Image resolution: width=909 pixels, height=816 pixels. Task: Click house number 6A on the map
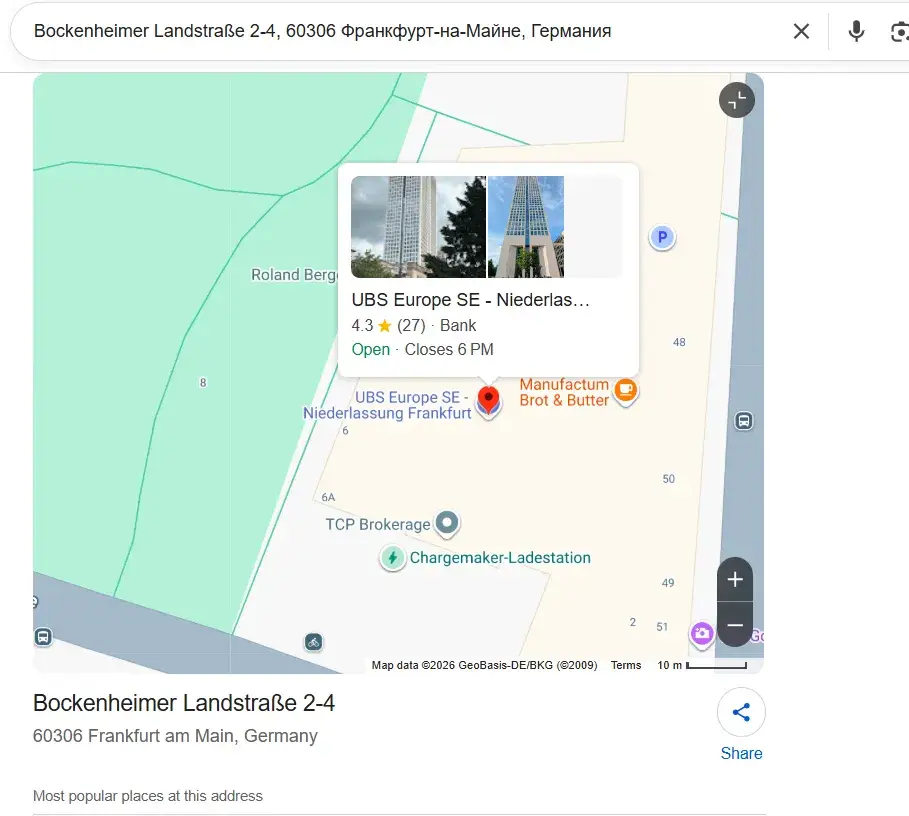pyautogui.click(x=328, y=497)
